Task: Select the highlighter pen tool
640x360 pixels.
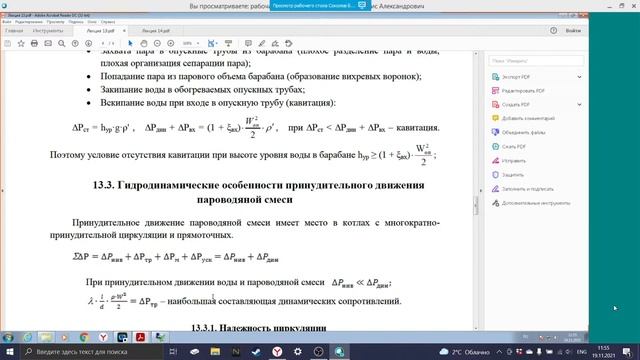Action: point(262,43)
